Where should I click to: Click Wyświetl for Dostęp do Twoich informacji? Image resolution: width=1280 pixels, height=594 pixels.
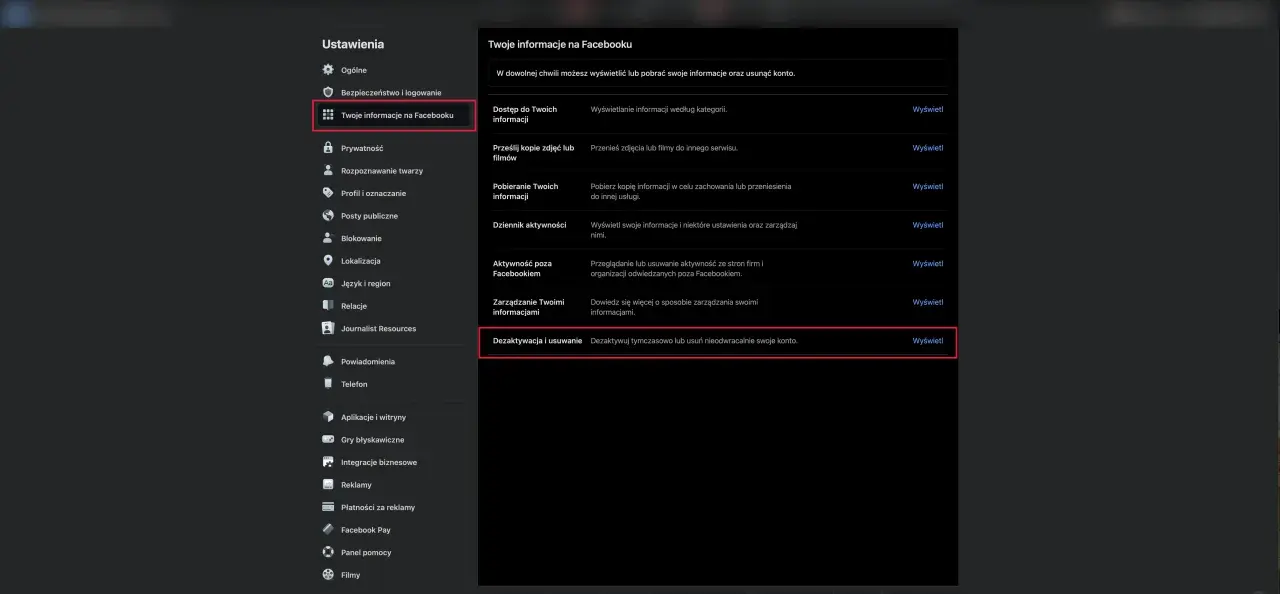pyautogui.click(x=928, y=109)
